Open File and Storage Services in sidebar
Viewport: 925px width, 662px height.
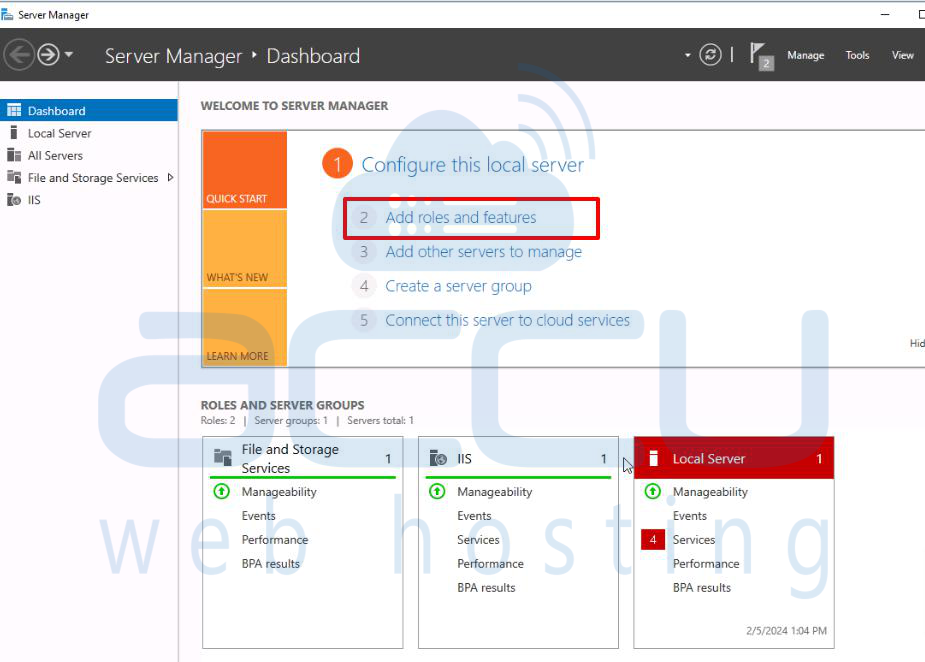point(88,178)
